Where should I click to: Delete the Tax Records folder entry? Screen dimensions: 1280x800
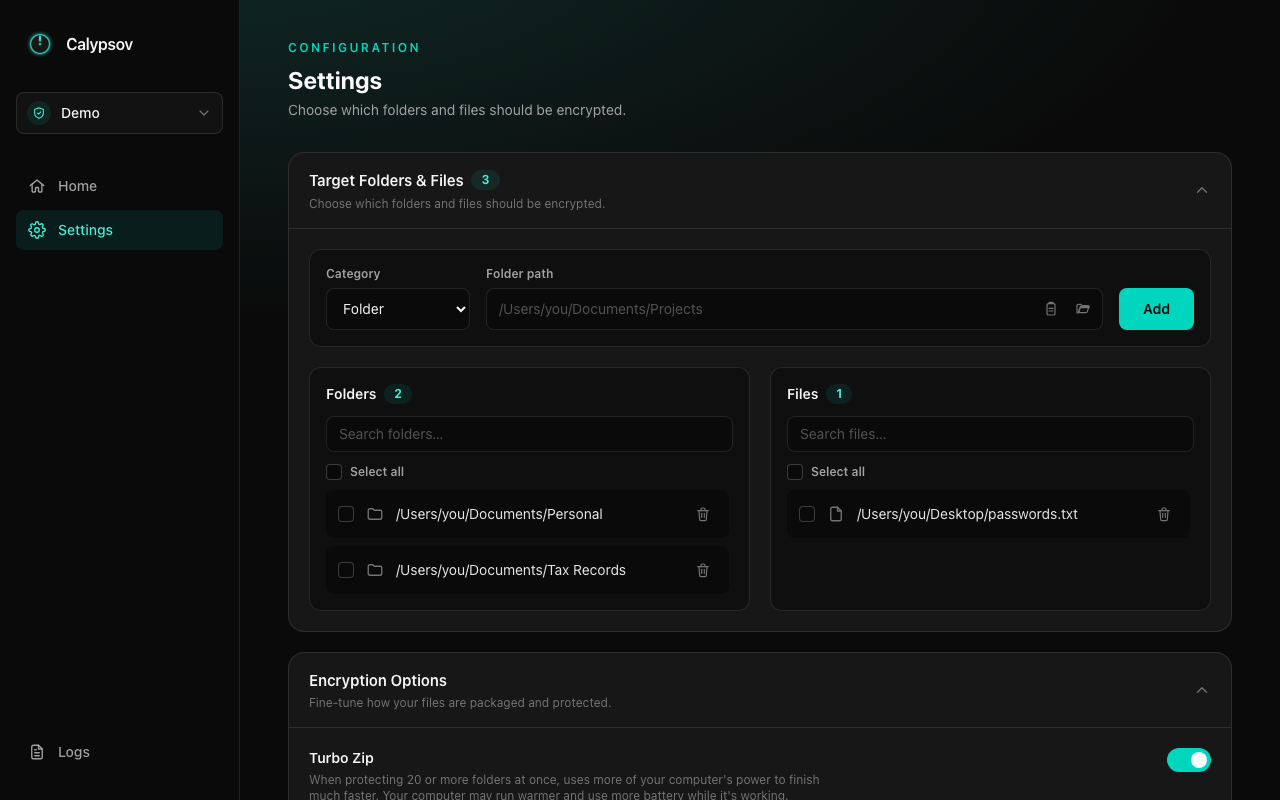tap(703, 570)
